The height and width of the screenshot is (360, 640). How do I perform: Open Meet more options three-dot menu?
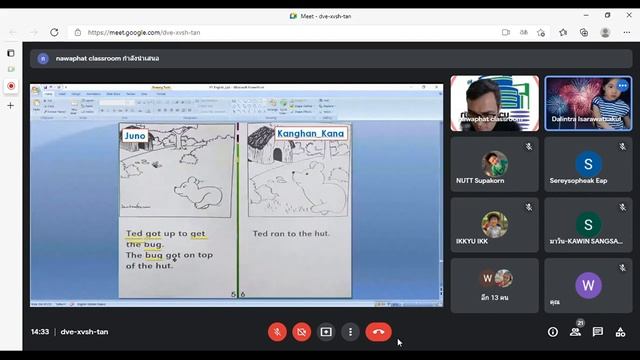(350, 332)
